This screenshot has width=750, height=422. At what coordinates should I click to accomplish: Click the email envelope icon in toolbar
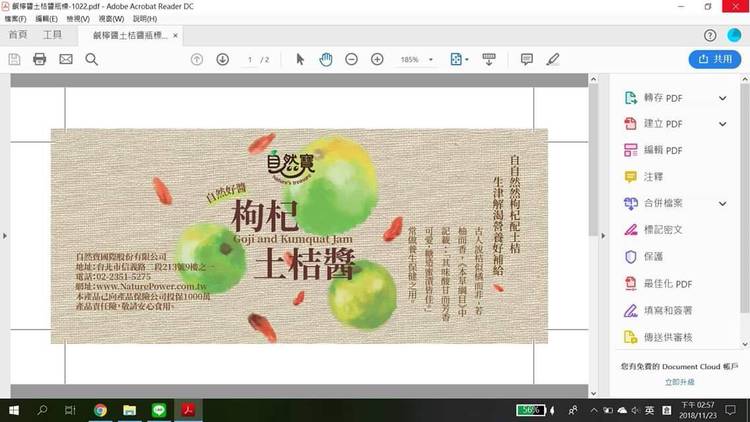[66, 60]
